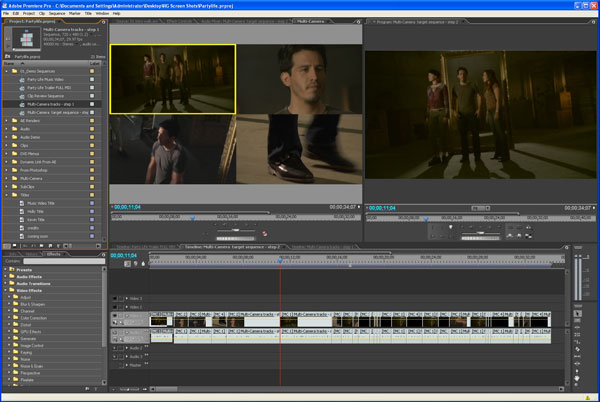600x402 pixels.
Task: Select the Ripple Edit tool
Action: [x=577, y=327]
